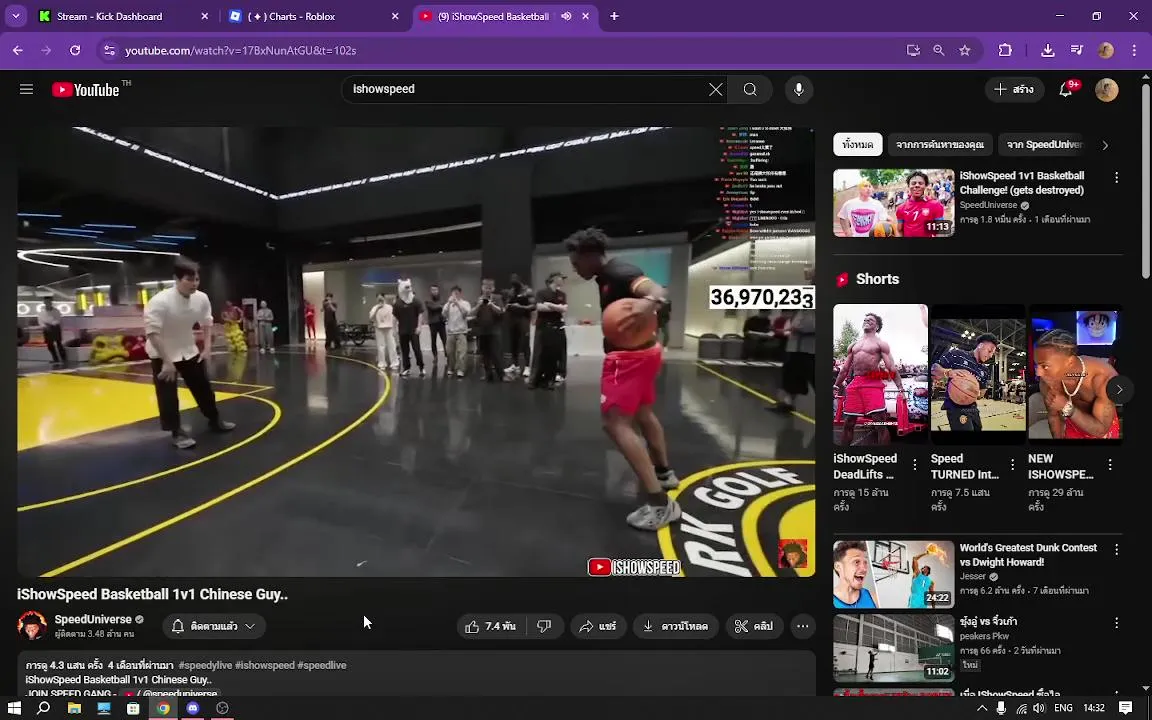Screen dimensions: 1152x720
Task: Open more actions ellipsis under video
Action: click(803, 626)
